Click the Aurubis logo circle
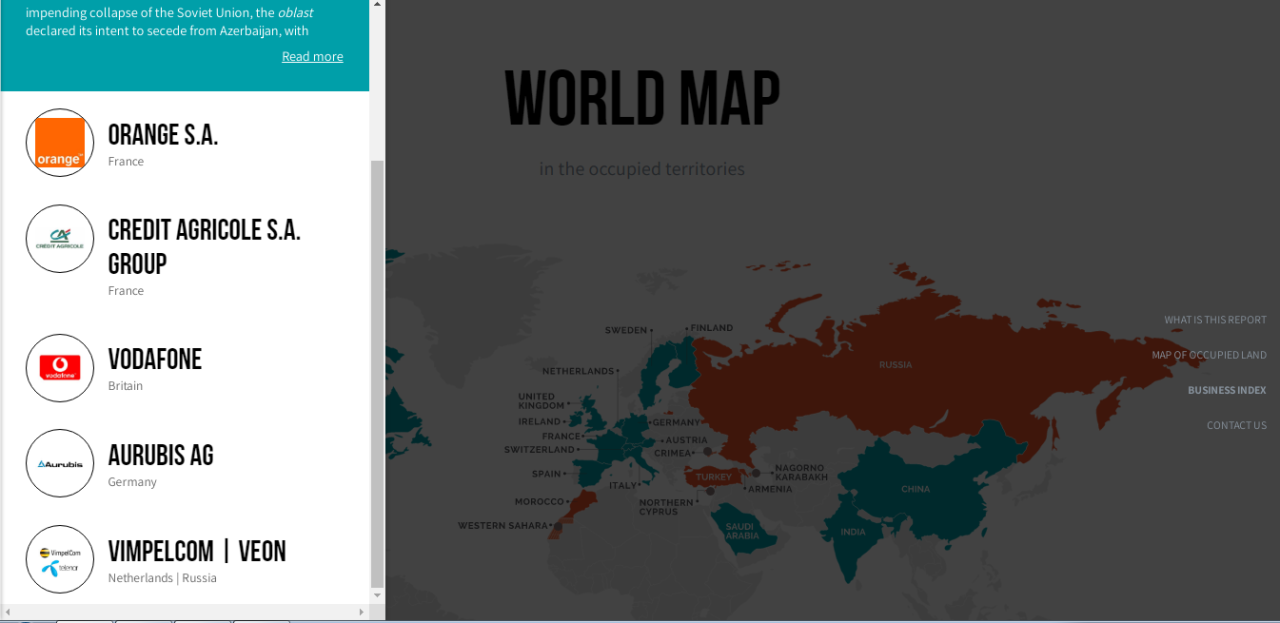 click(60, 463)
